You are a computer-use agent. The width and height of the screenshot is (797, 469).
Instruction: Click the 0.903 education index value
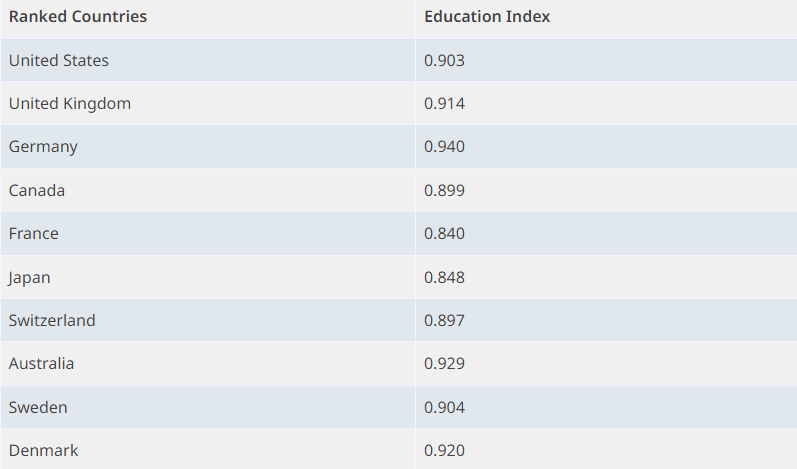point(444,61)
